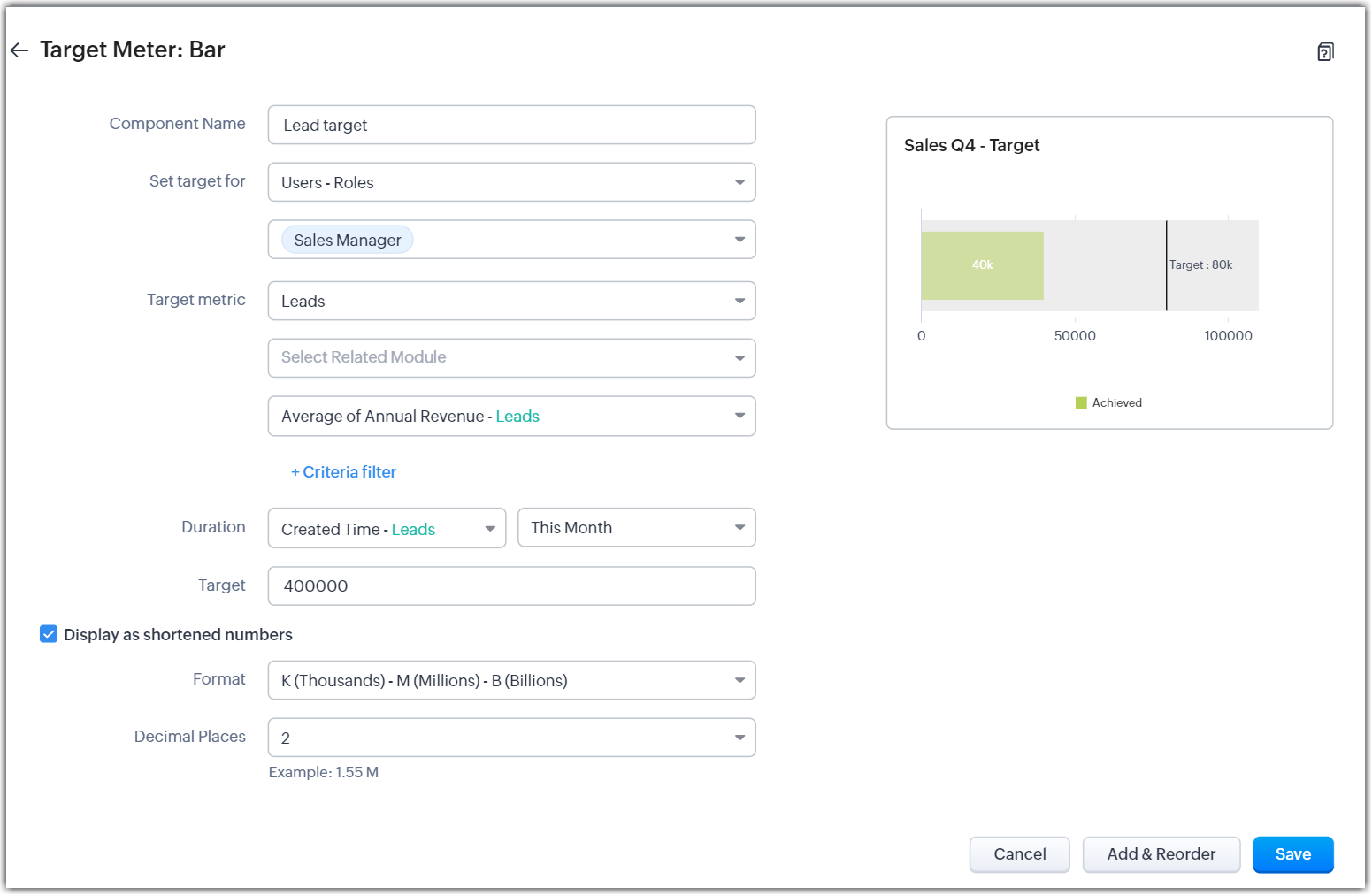Add a Criteria filter
The height and width of the screenshot is (895, 1372).
(x=343, y=472)
